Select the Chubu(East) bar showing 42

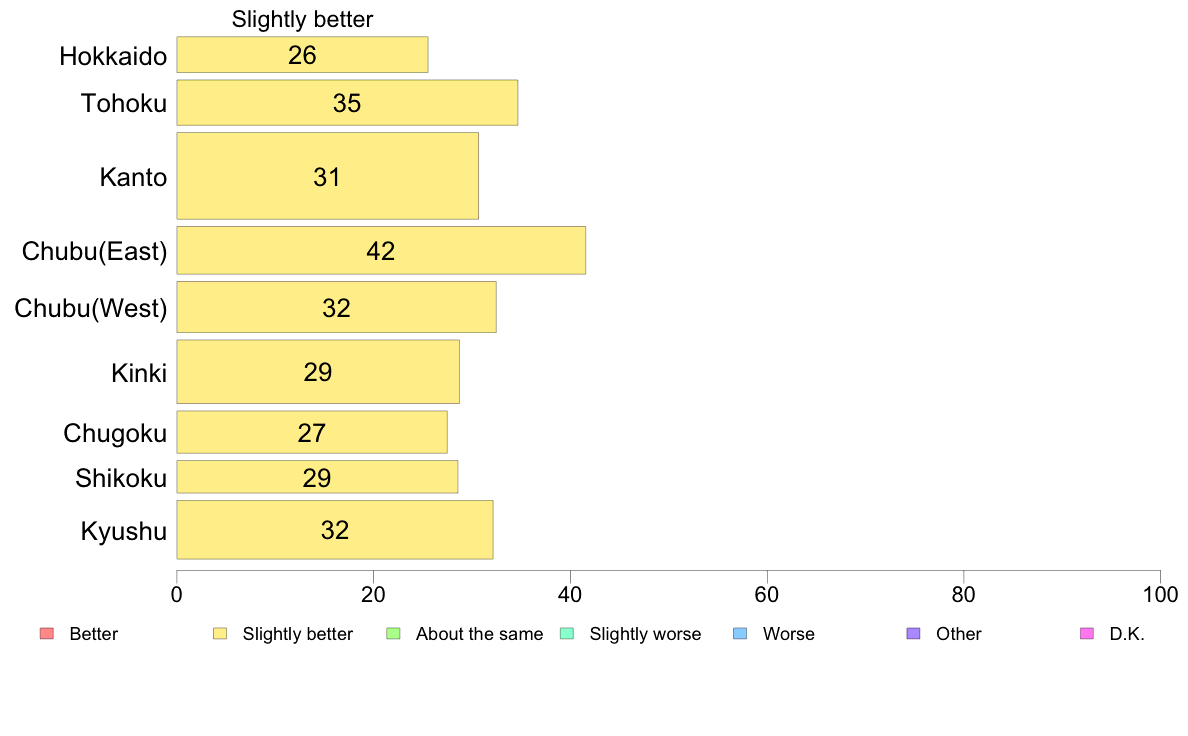click(x=381, y=250)
